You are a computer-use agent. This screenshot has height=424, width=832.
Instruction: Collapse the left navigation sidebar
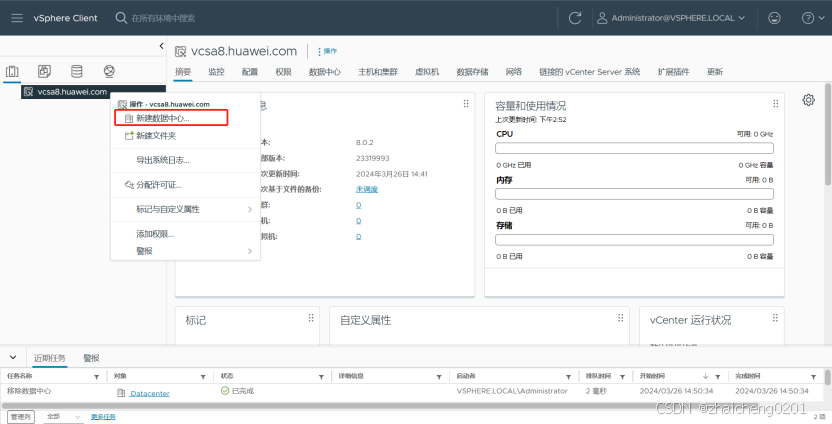(161, 46)
